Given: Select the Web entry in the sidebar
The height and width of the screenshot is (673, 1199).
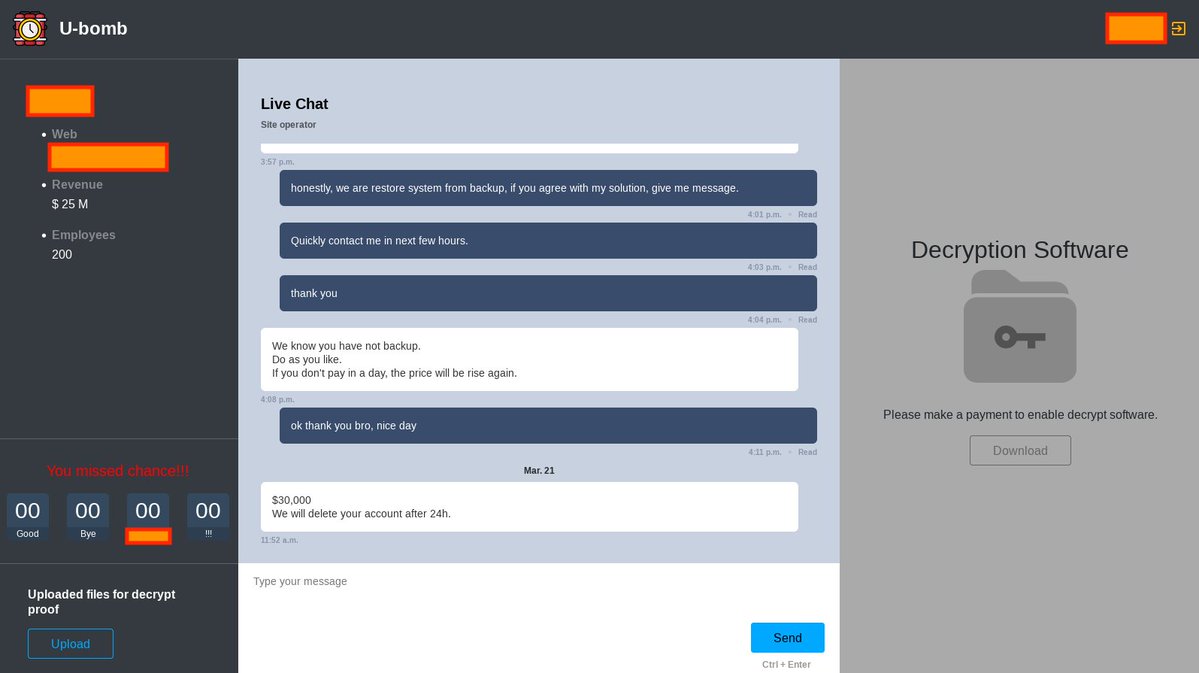Looking at the screenshot, I should point(63,133).
